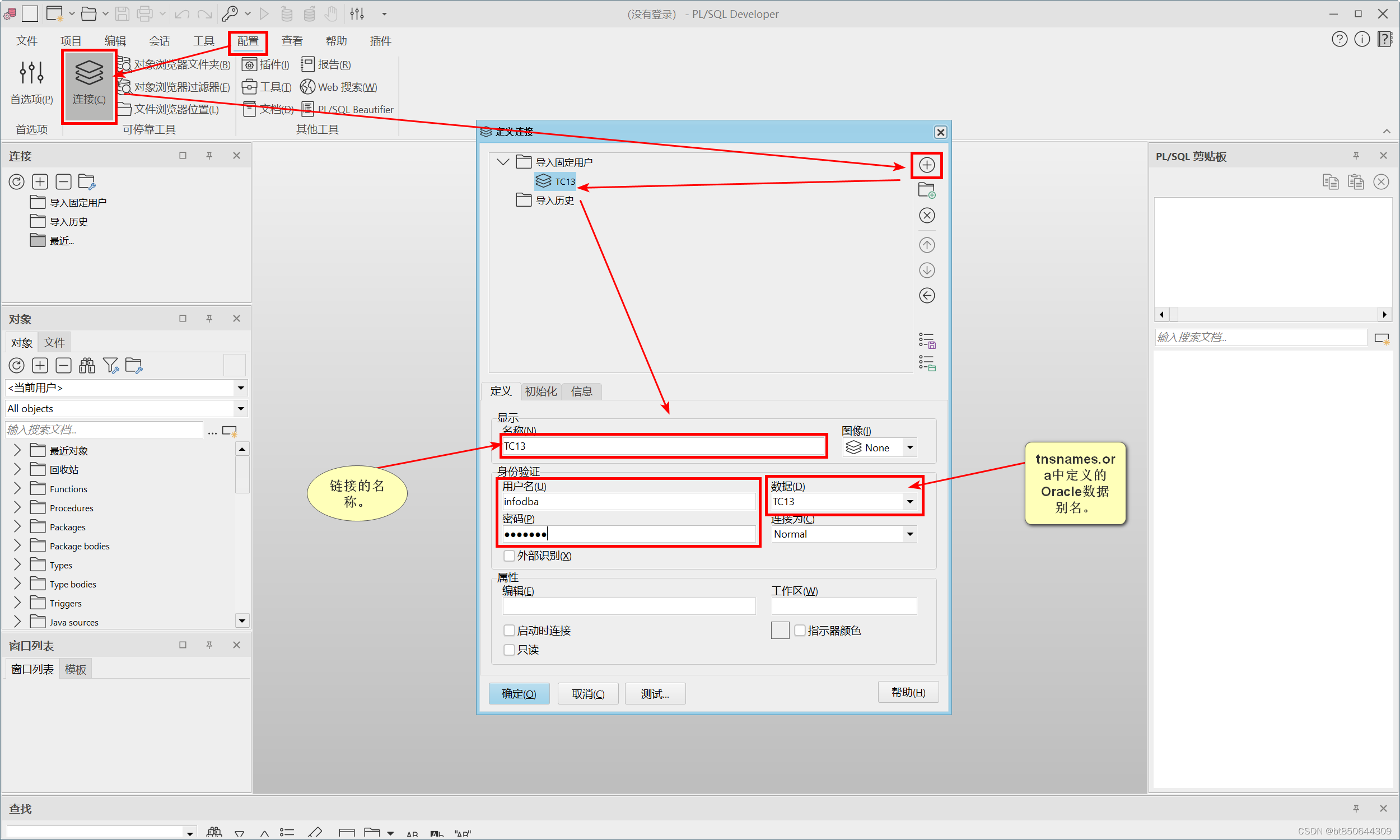The height and width of the screenshot is (840, 1400).
Task: Click the add connection plus icon in dialog
Action: coord(926,165)
